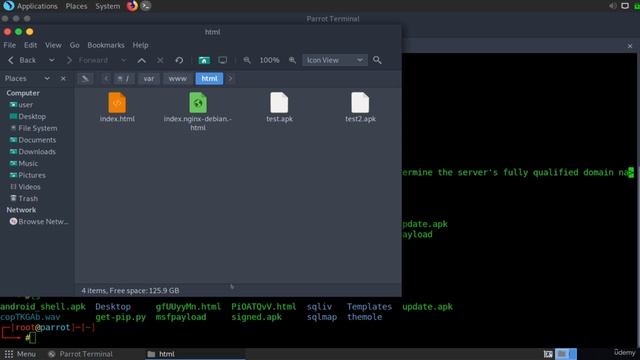Click the Parrot logo Applications icon
640x360 pixels.
pos(9,6)
